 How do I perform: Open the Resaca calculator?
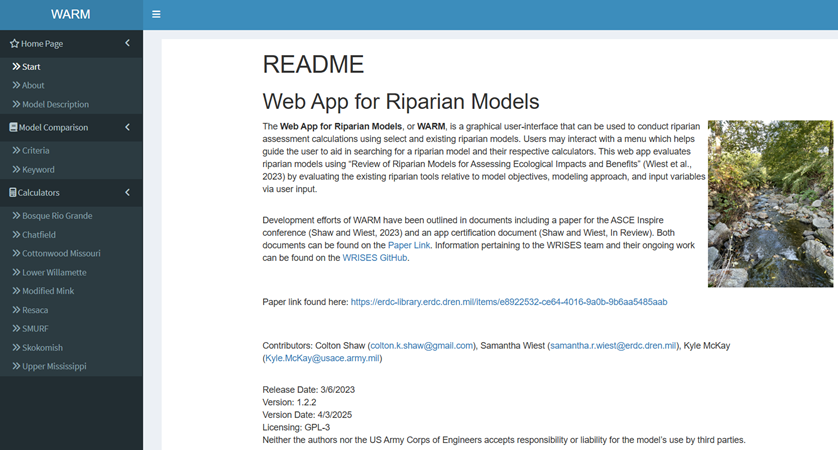(71, 310)
